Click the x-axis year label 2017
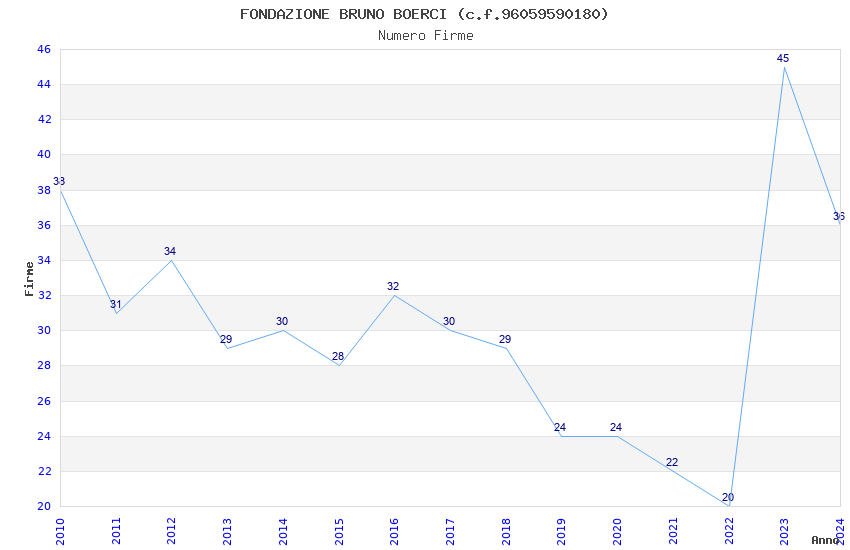This screenshot has width=850, height=550. 450,532
